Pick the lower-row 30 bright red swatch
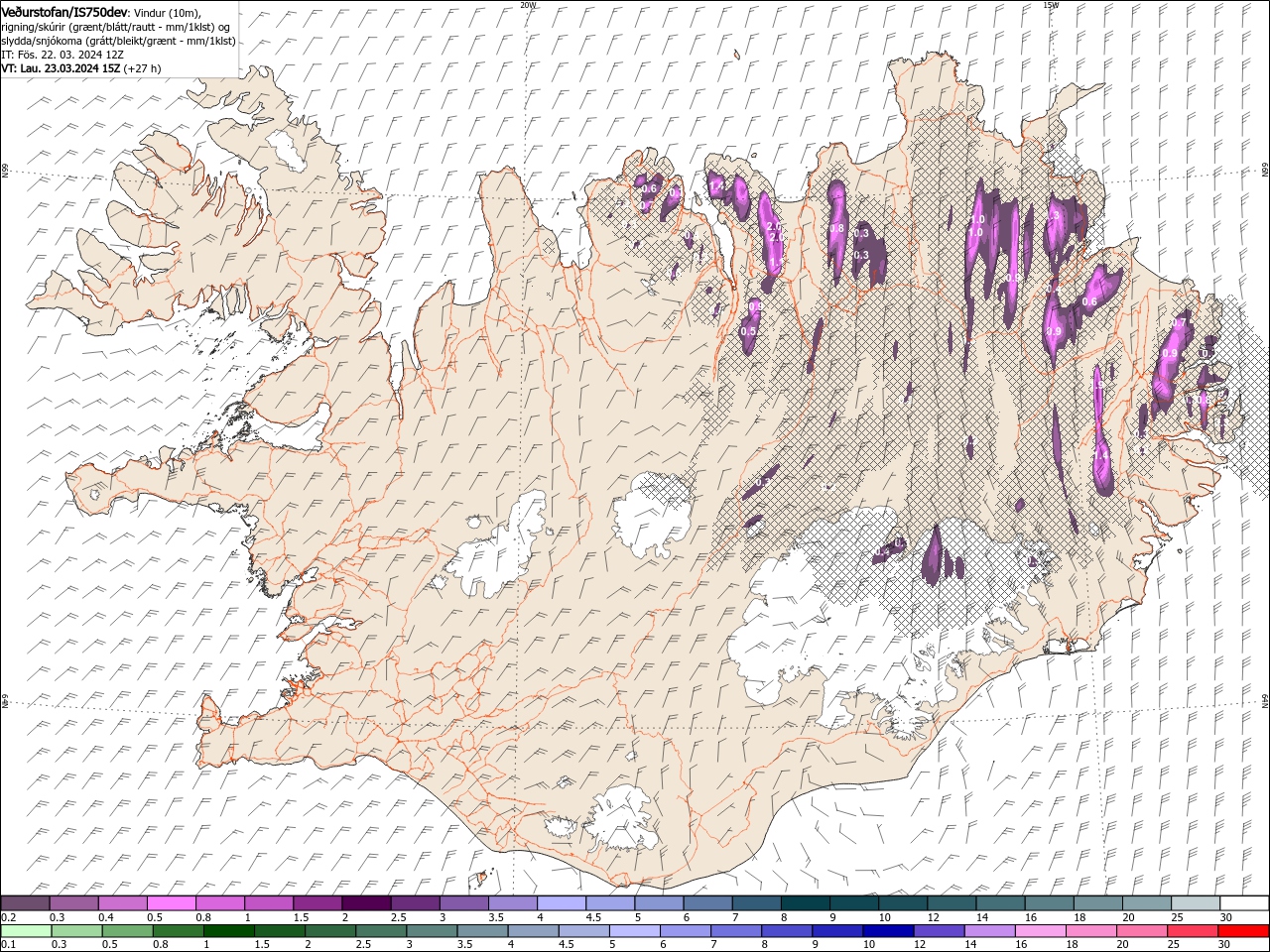This screenshot has width=1270, height=952. [x=1242, y=931]
